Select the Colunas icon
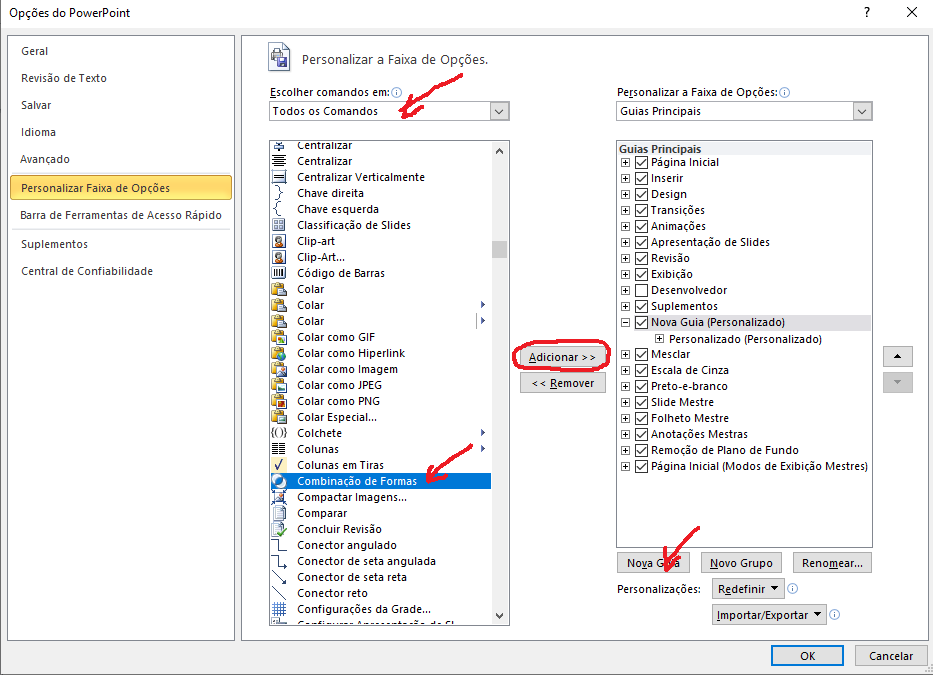This screenshot has height=675, width=933. [x=278, y=449]
